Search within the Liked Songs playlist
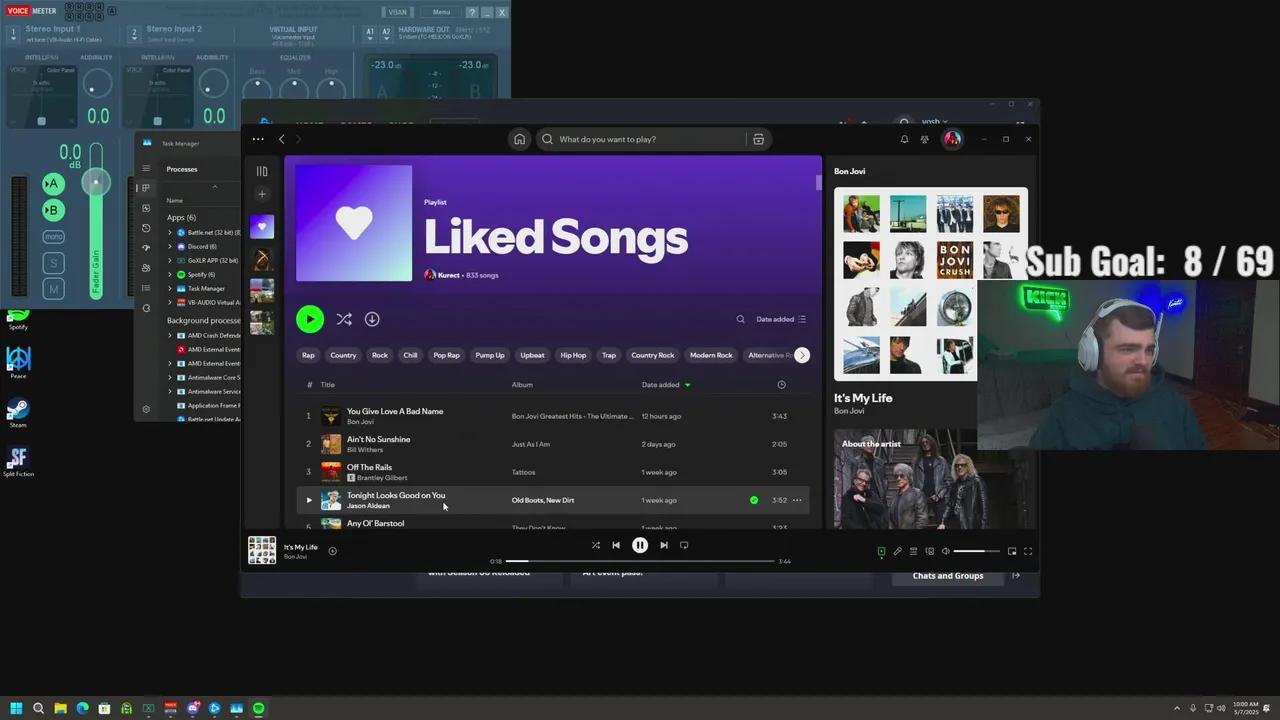1280x720 pixels. click(740, 319)
